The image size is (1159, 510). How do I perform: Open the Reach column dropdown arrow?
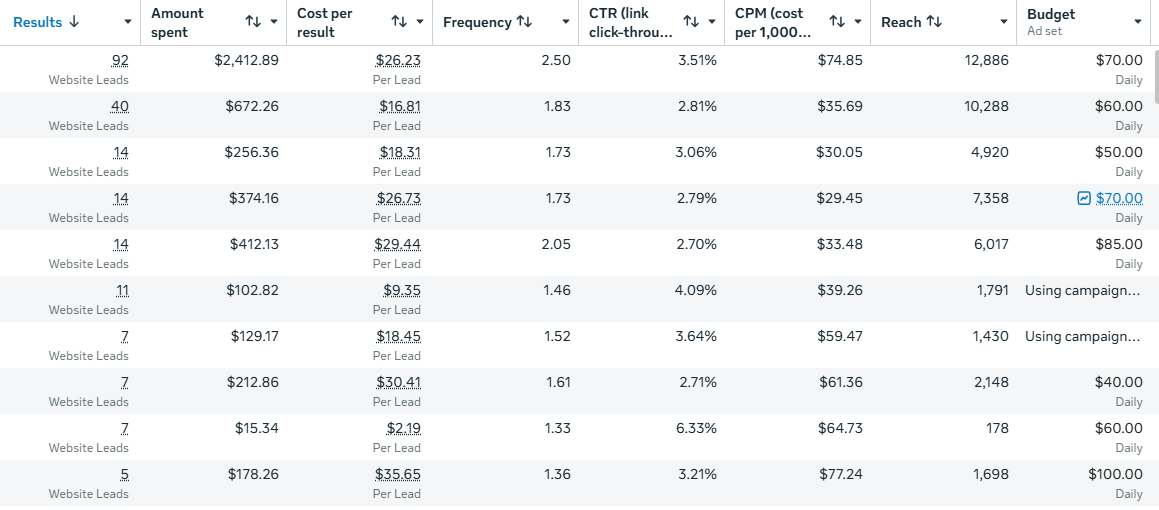tap(1004, 22)
